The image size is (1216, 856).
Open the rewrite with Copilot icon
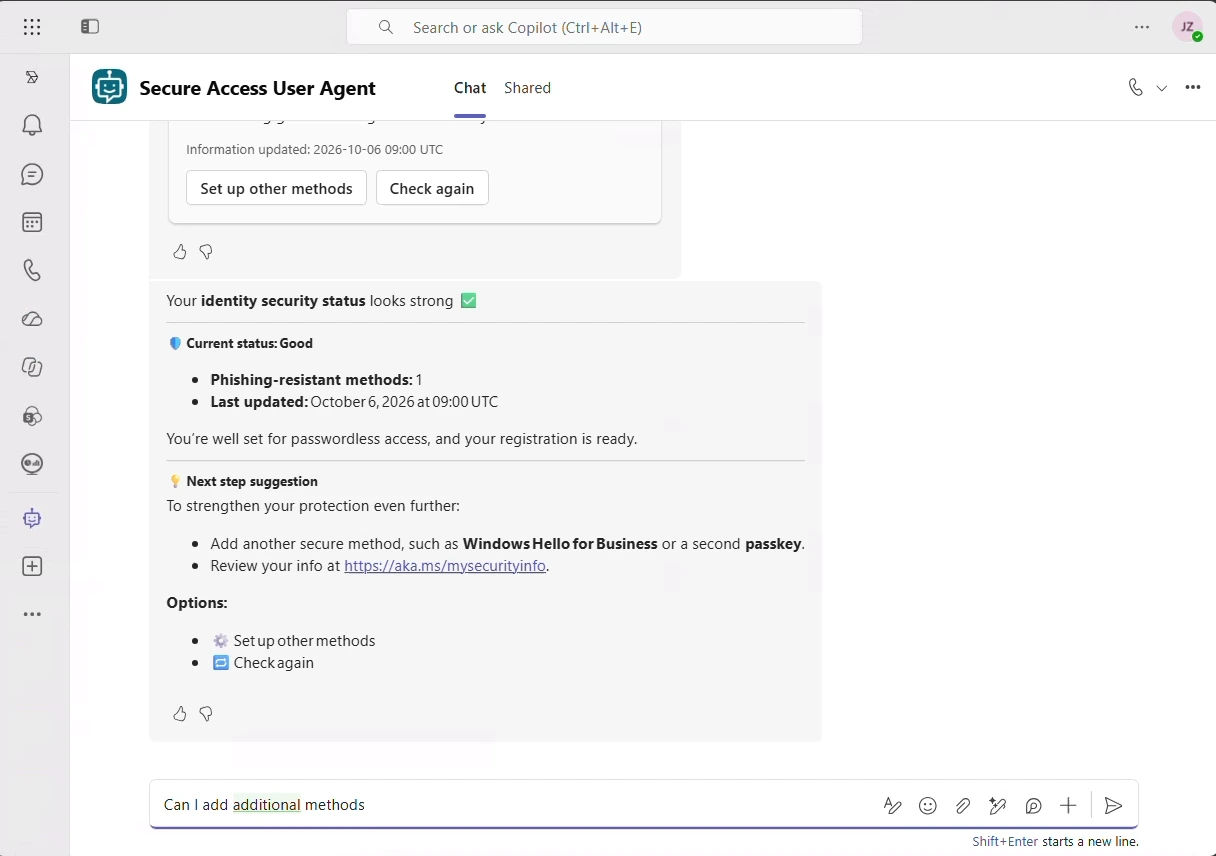pyautogui.click(x=998, y=805)
